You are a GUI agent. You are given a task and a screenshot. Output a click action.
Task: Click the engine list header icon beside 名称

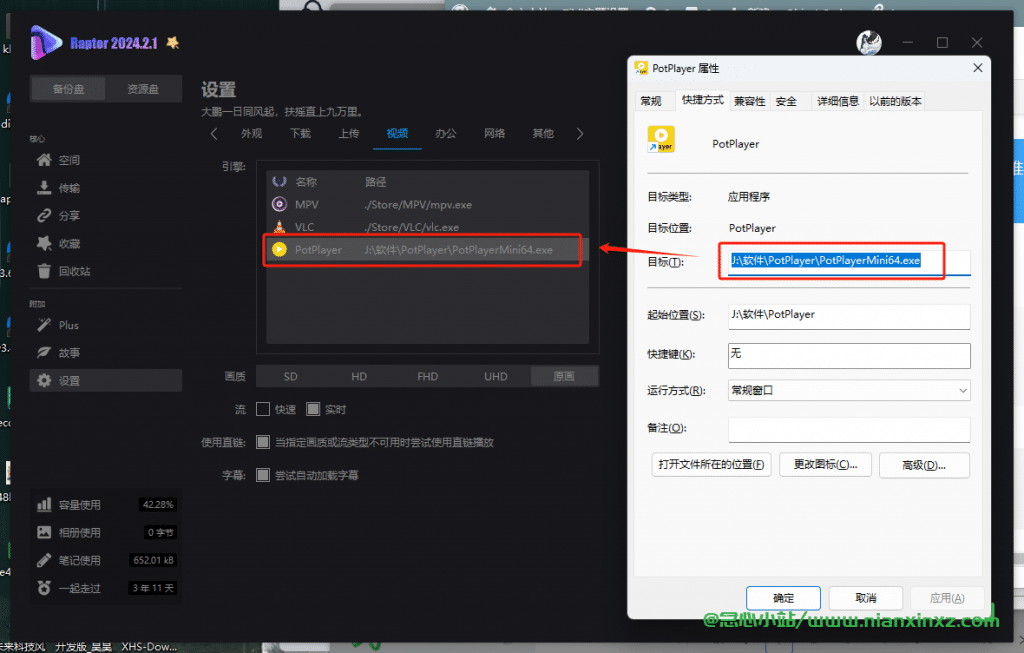point(279,182)
